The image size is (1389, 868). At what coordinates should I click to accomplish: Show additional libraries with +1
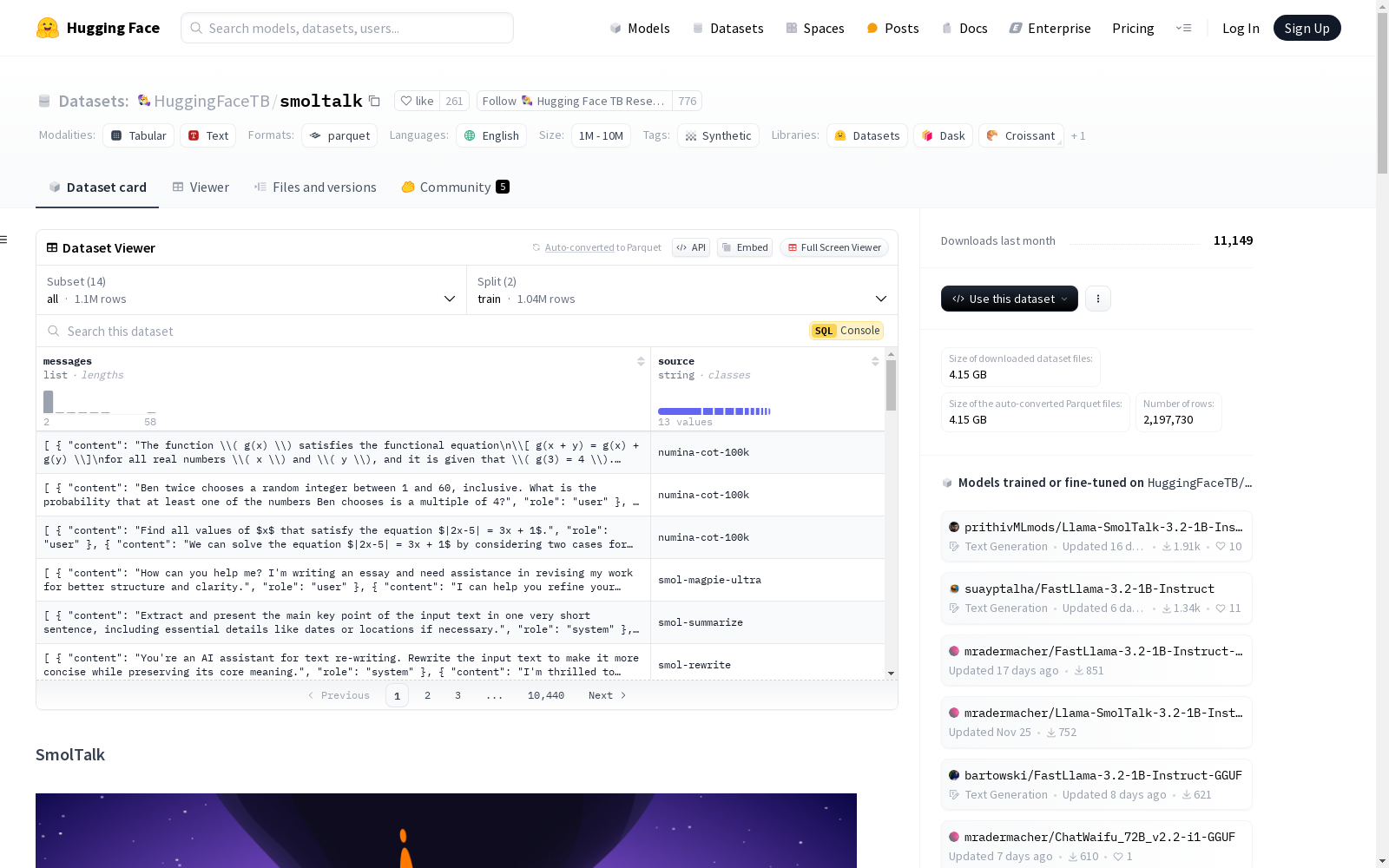tap(1078, 135)
